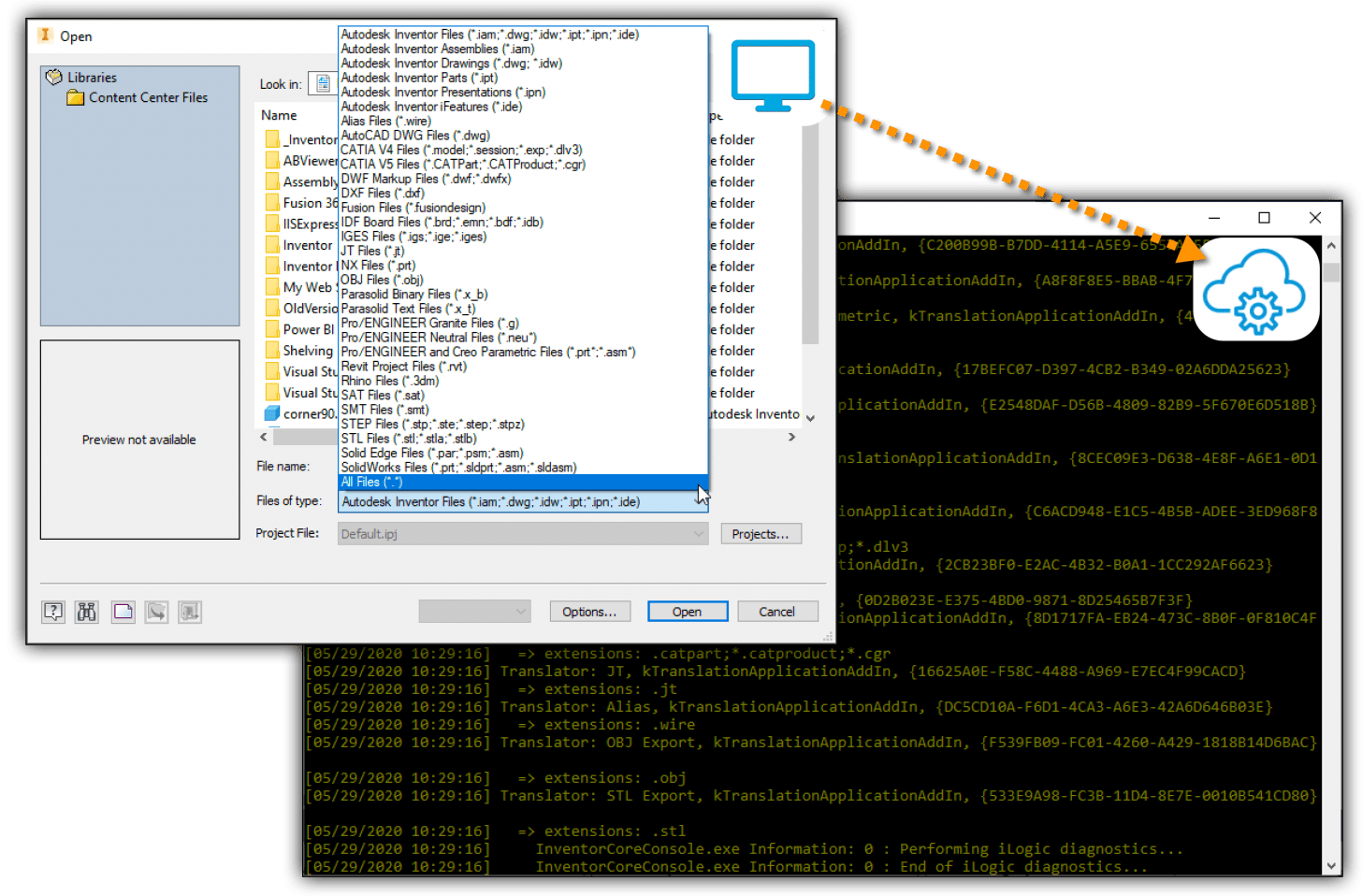
Task: Click the Name column header
Action: click(x=279, y=115)
